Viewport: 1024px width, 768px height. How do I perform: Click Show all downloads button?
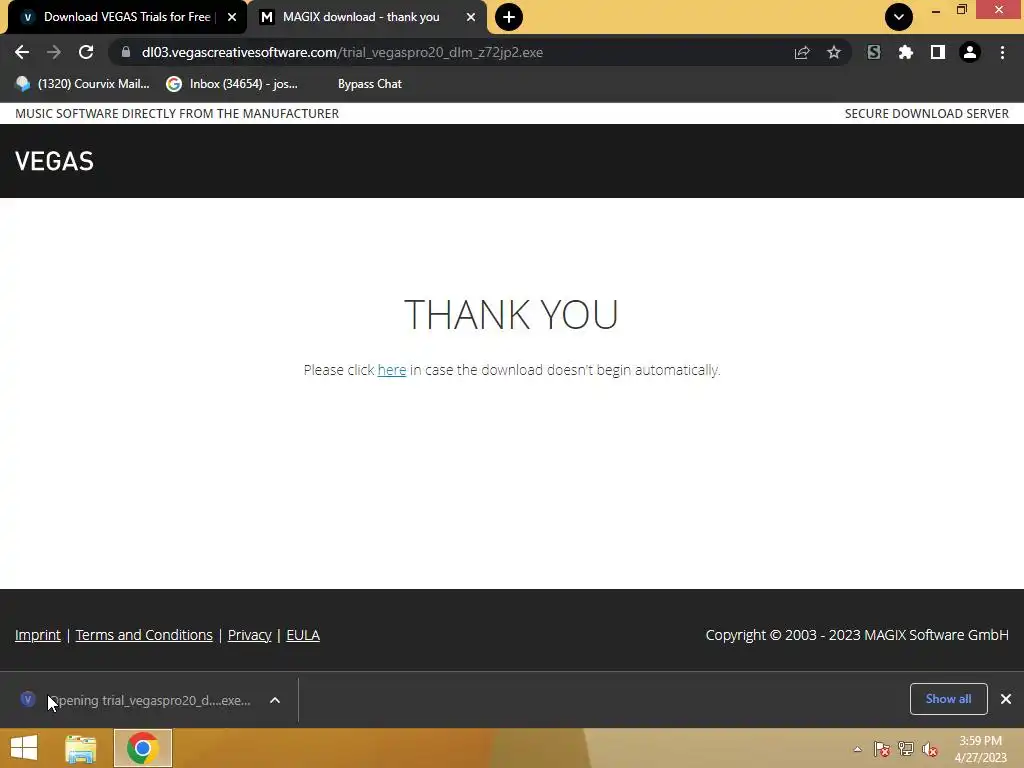coord(948,699)
